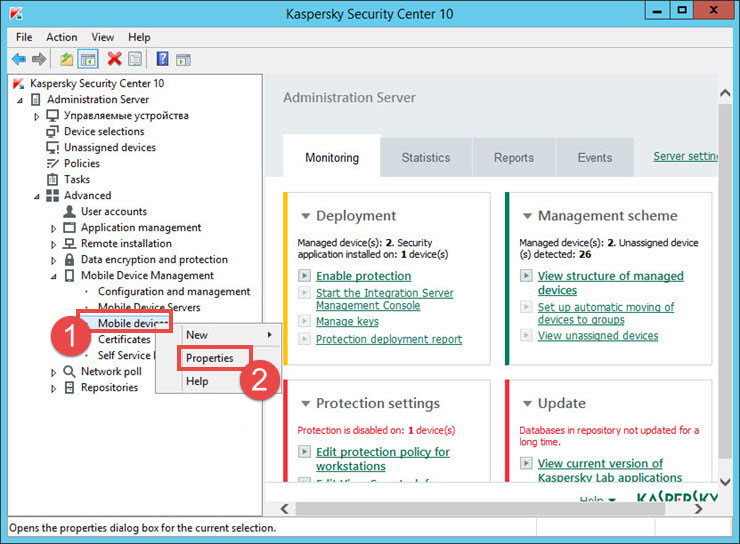
Task: Toggle the Show/Hide console tree icon
Action: click(x=88, y=59)
